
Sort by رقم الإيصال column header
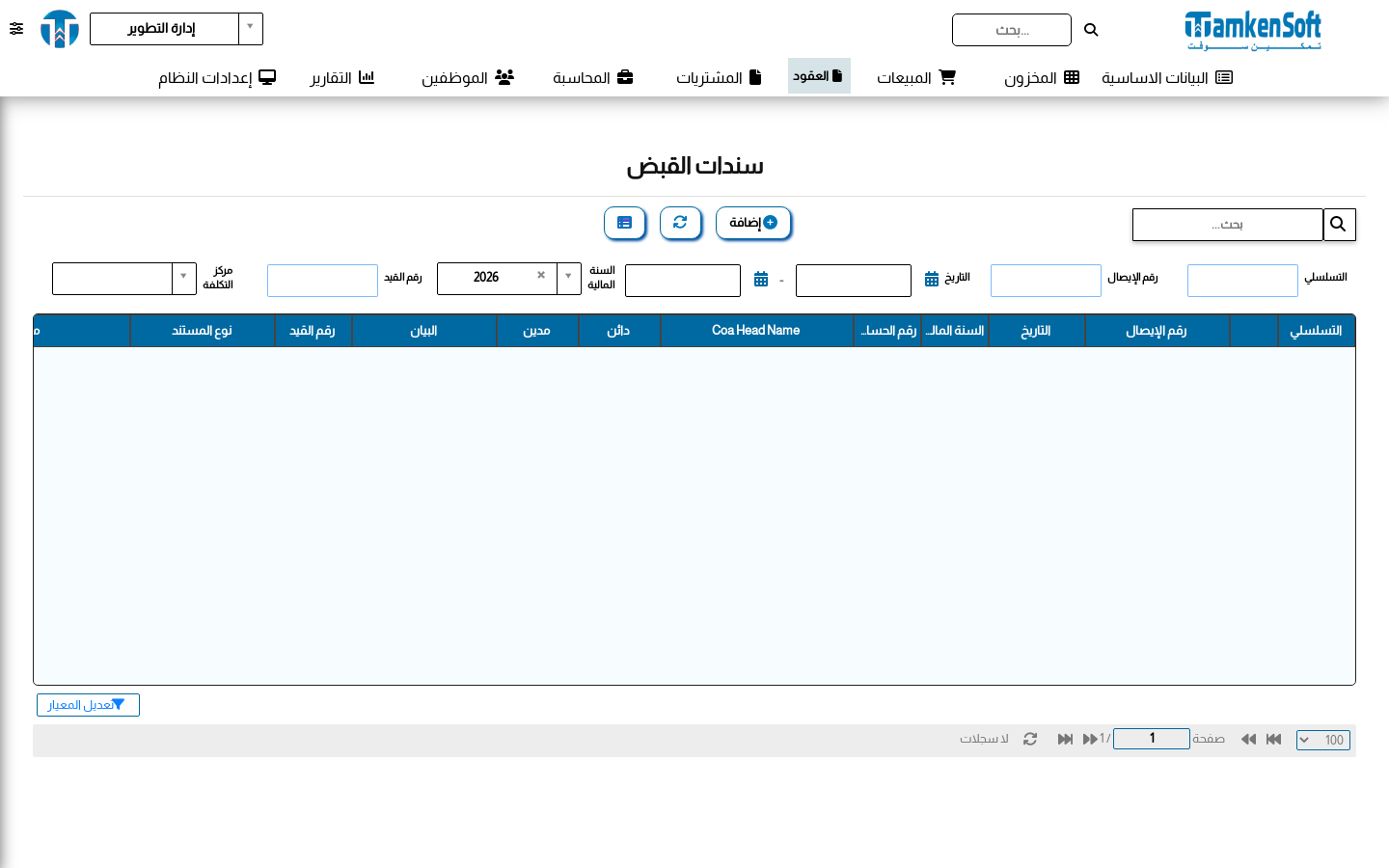pos(1157,331)
